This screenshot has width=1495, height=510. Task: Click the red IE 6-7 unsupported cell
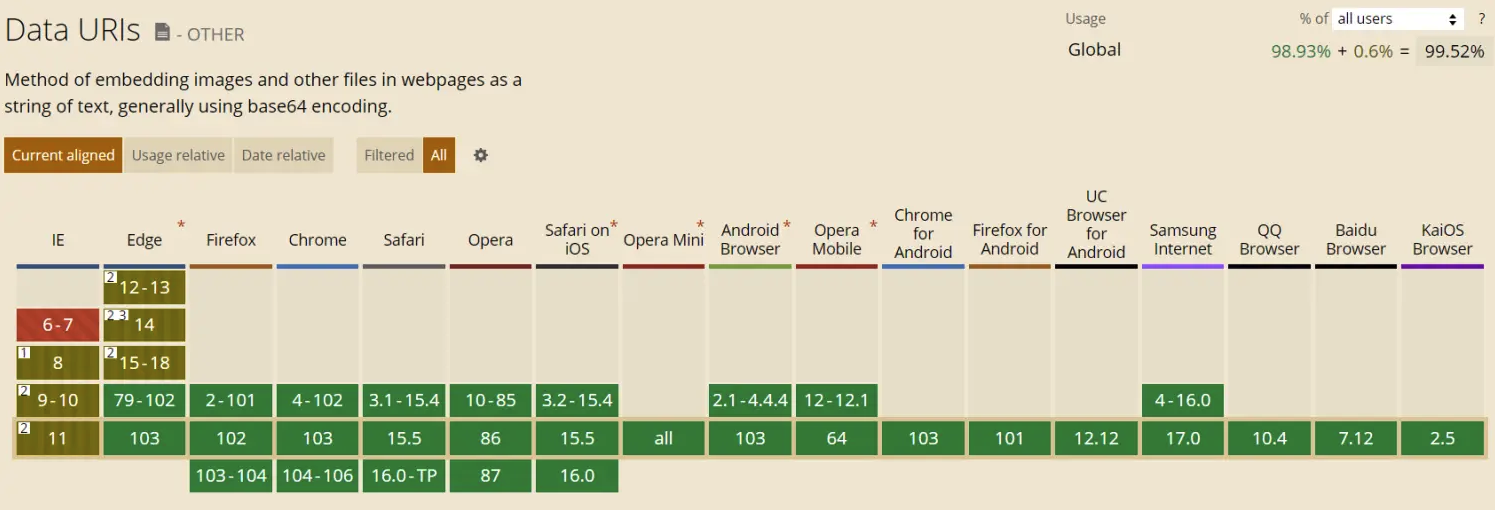(58, 325)
